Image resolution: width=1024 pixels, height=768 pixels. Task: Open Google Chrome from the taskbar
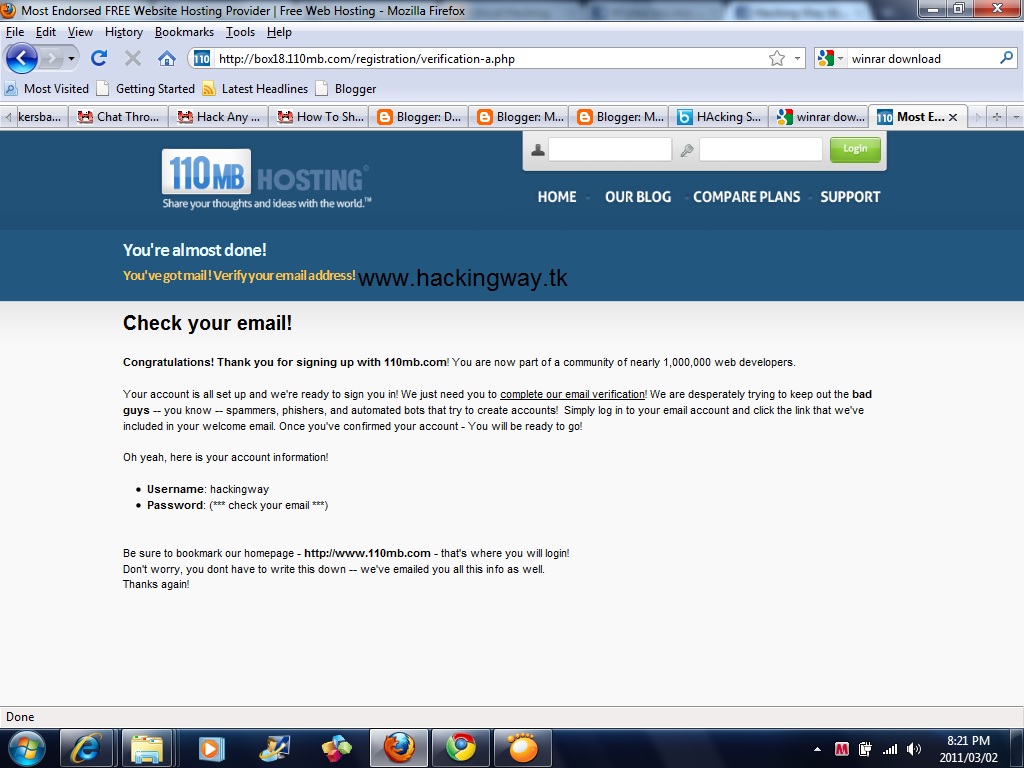[x=461, y=748]
